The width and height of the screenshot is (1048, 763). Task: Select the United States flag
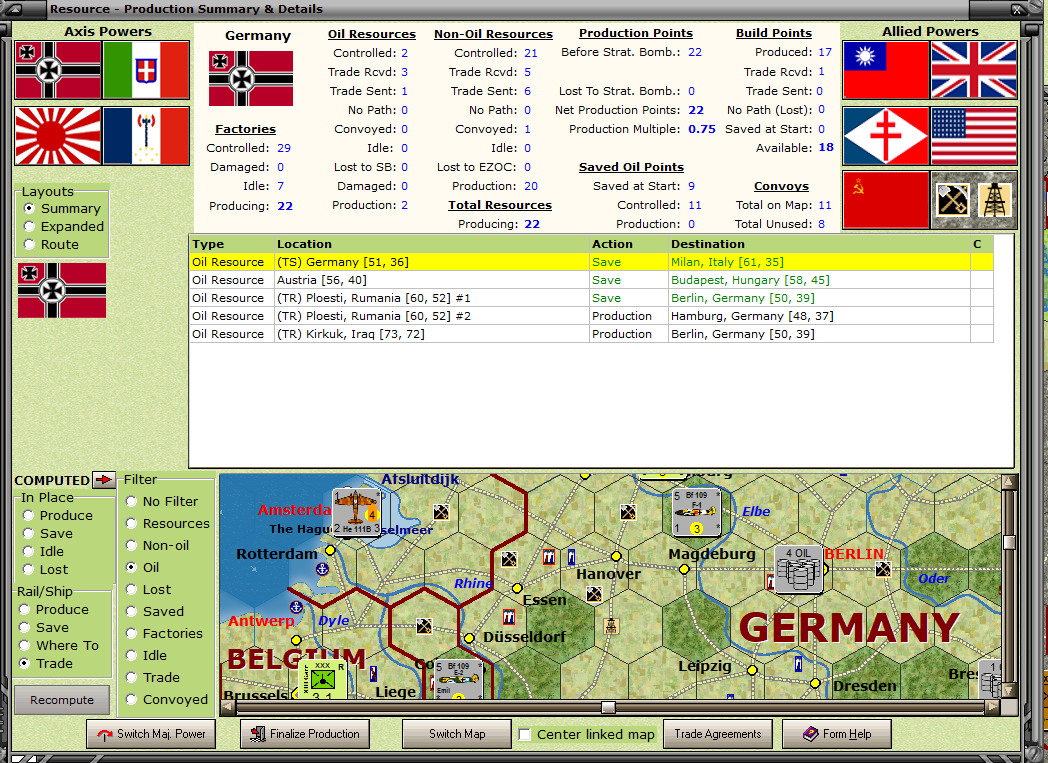(x=974, y=136)
